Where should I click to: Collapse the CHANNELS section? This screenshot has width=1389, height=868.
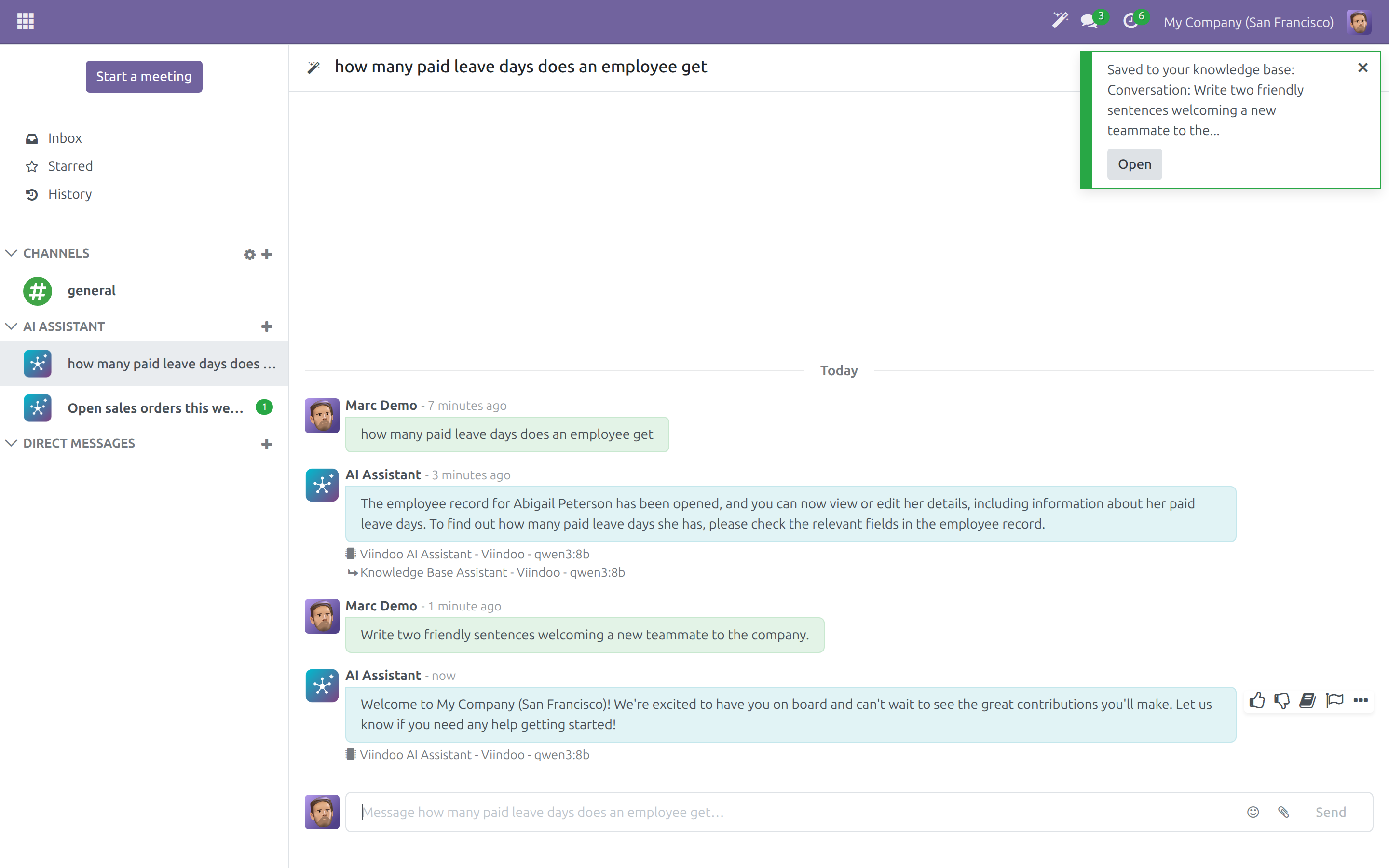[11, 253]
